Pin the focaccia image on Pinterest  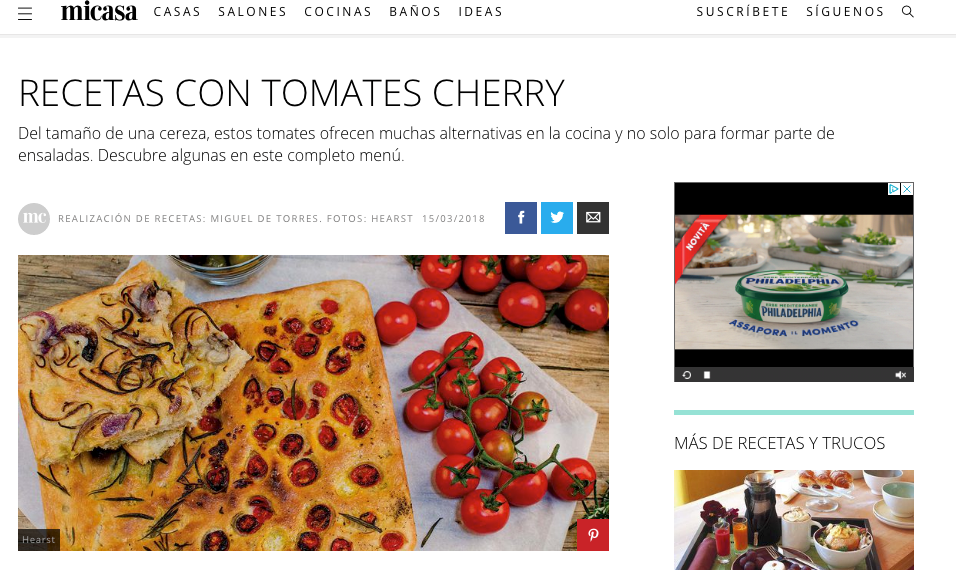[x=593, y=535]
